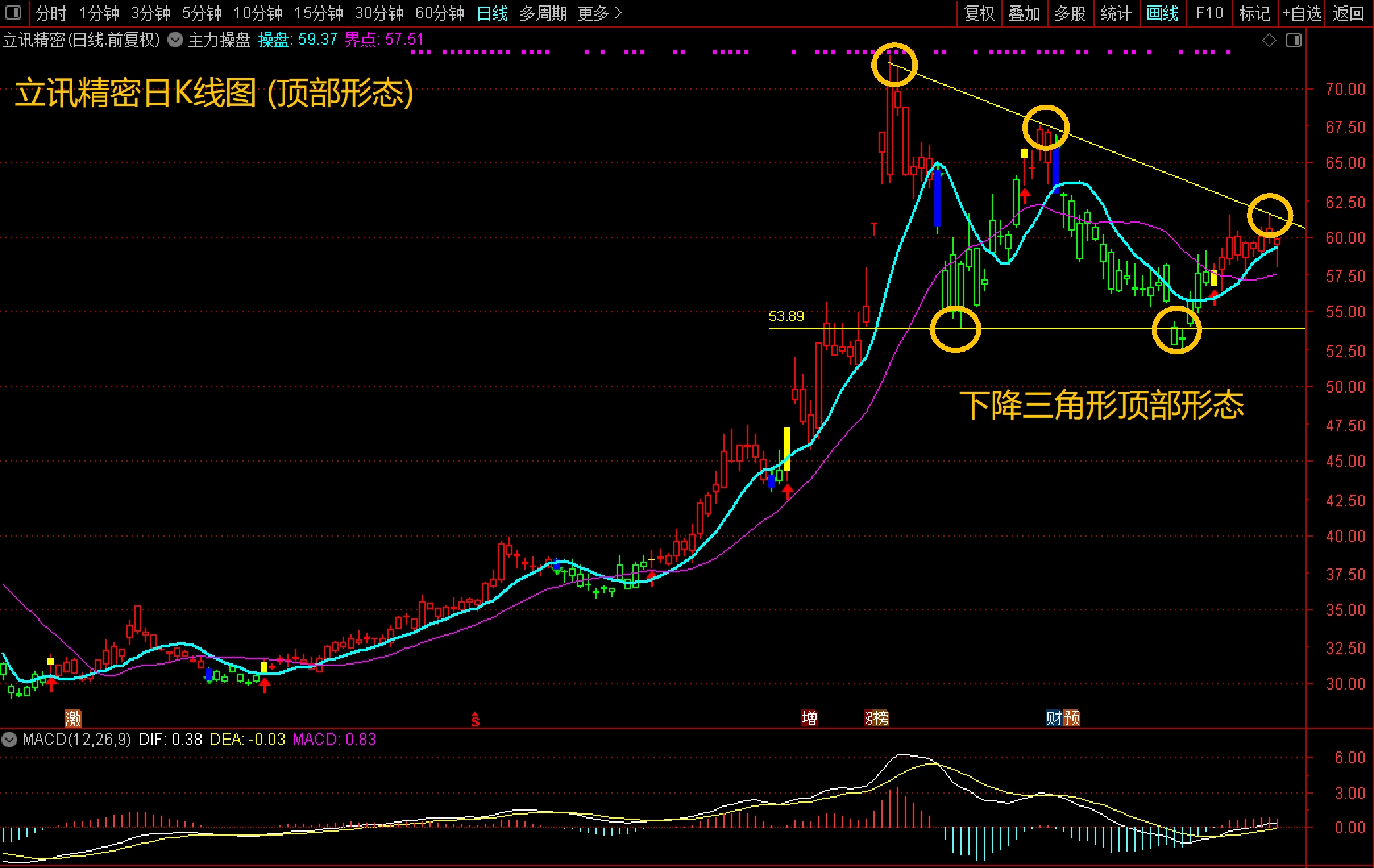Toggle the right side panel icon
1374x868 pixels.
tap(1294, 41)
